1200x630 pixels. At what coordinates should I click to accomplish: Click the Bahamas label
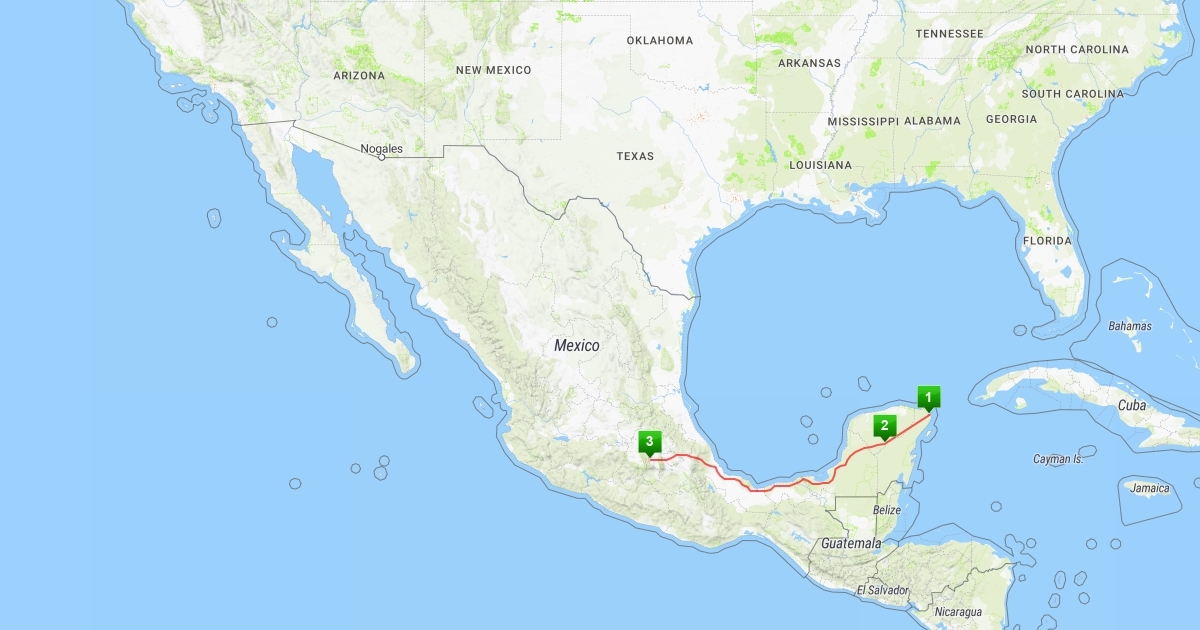[1130, 326]
